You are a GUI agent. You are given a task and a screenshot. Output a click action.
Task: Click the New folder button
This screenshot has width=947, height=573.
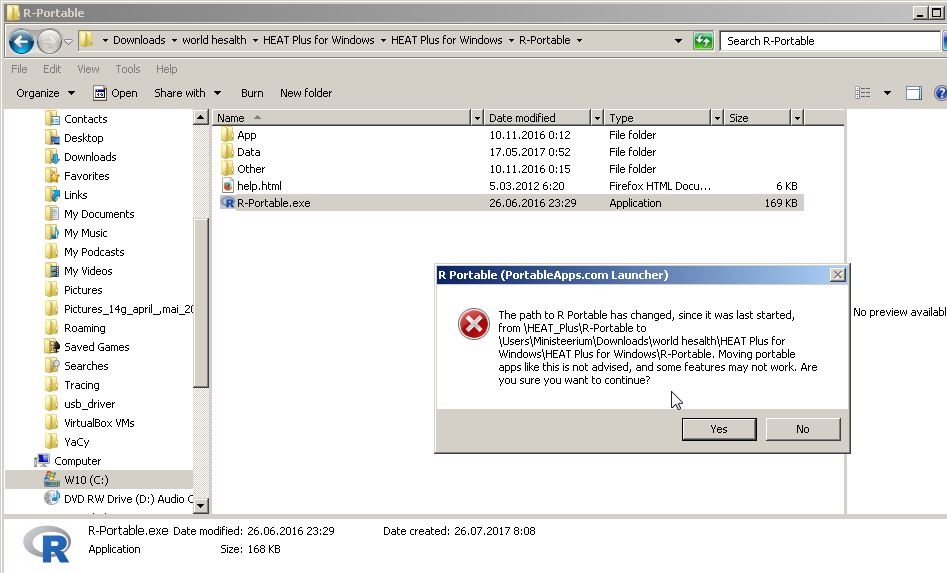tap(306, 93)
